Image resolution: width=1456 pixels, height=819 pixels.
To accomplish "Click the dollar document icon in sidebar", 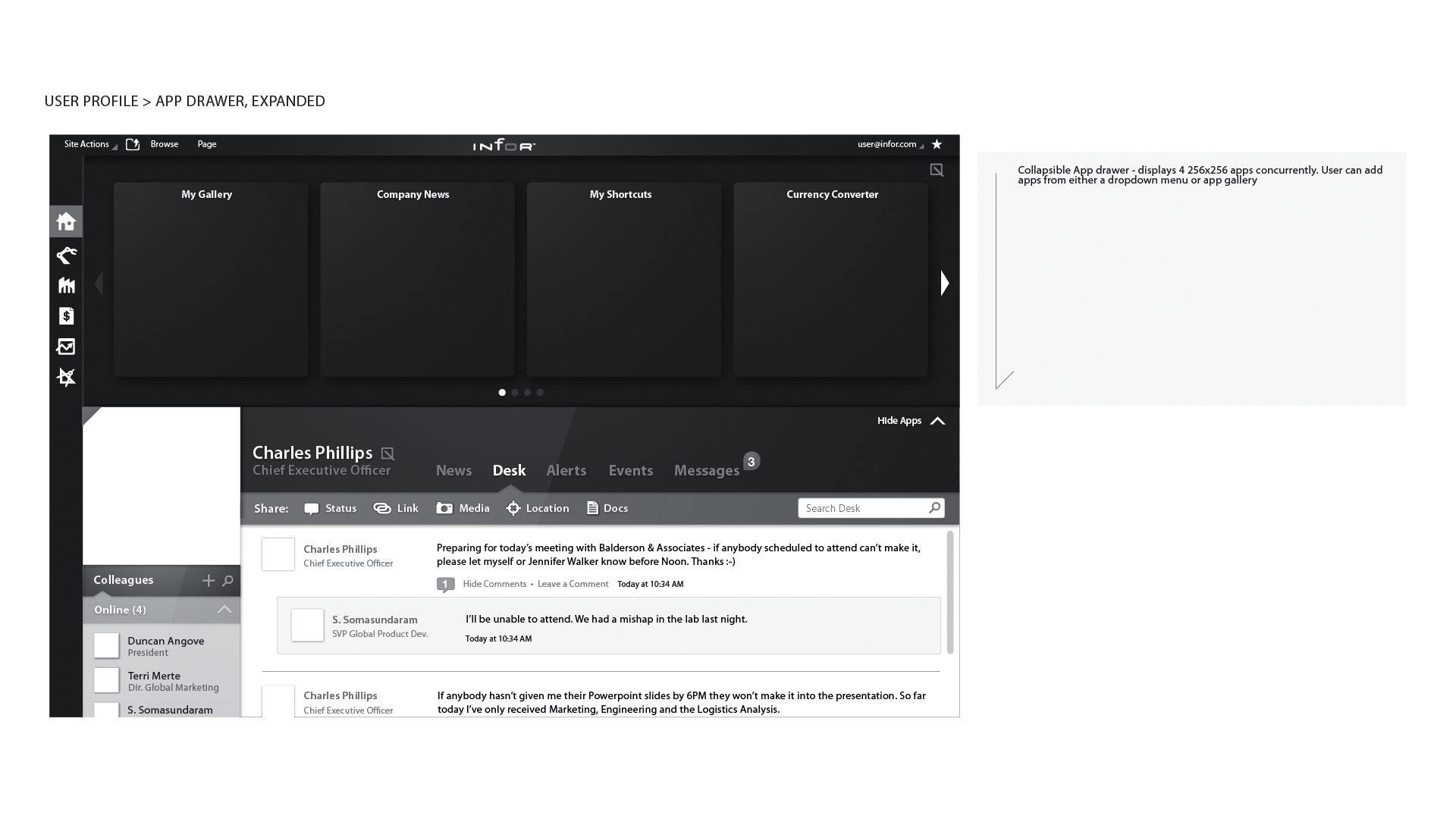I will click(66, 316).
